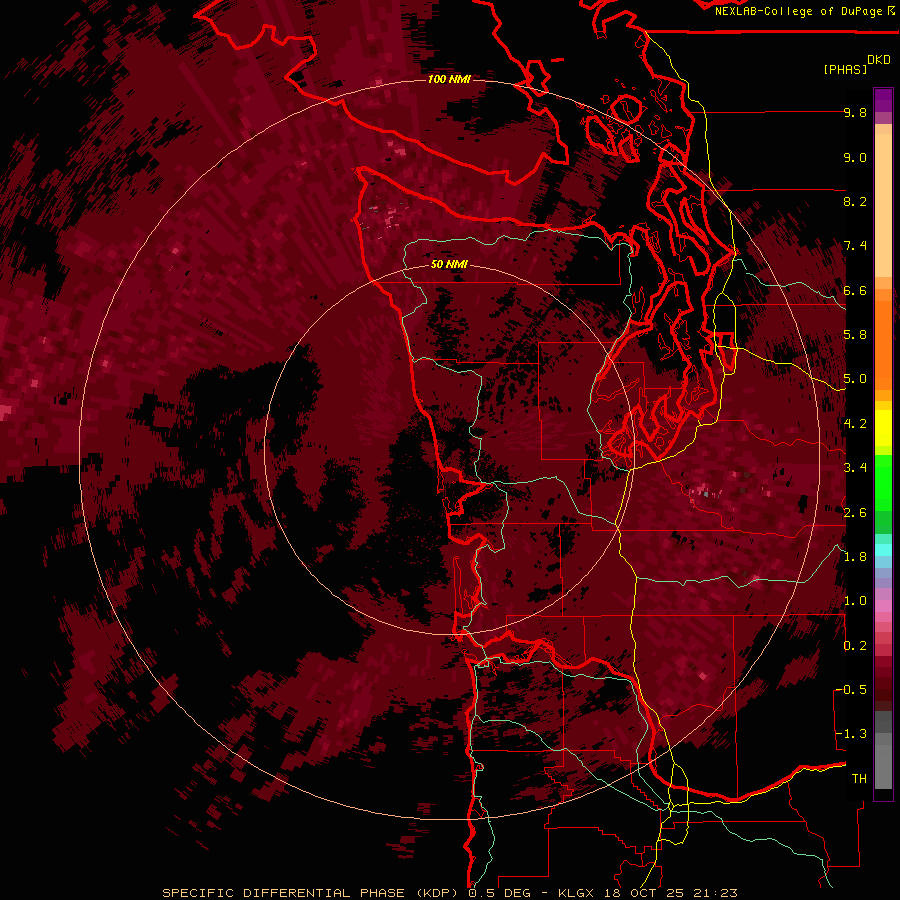Pick the gray legend color near TH
This screenshot has height=900, width=900.
pos(883,769)
